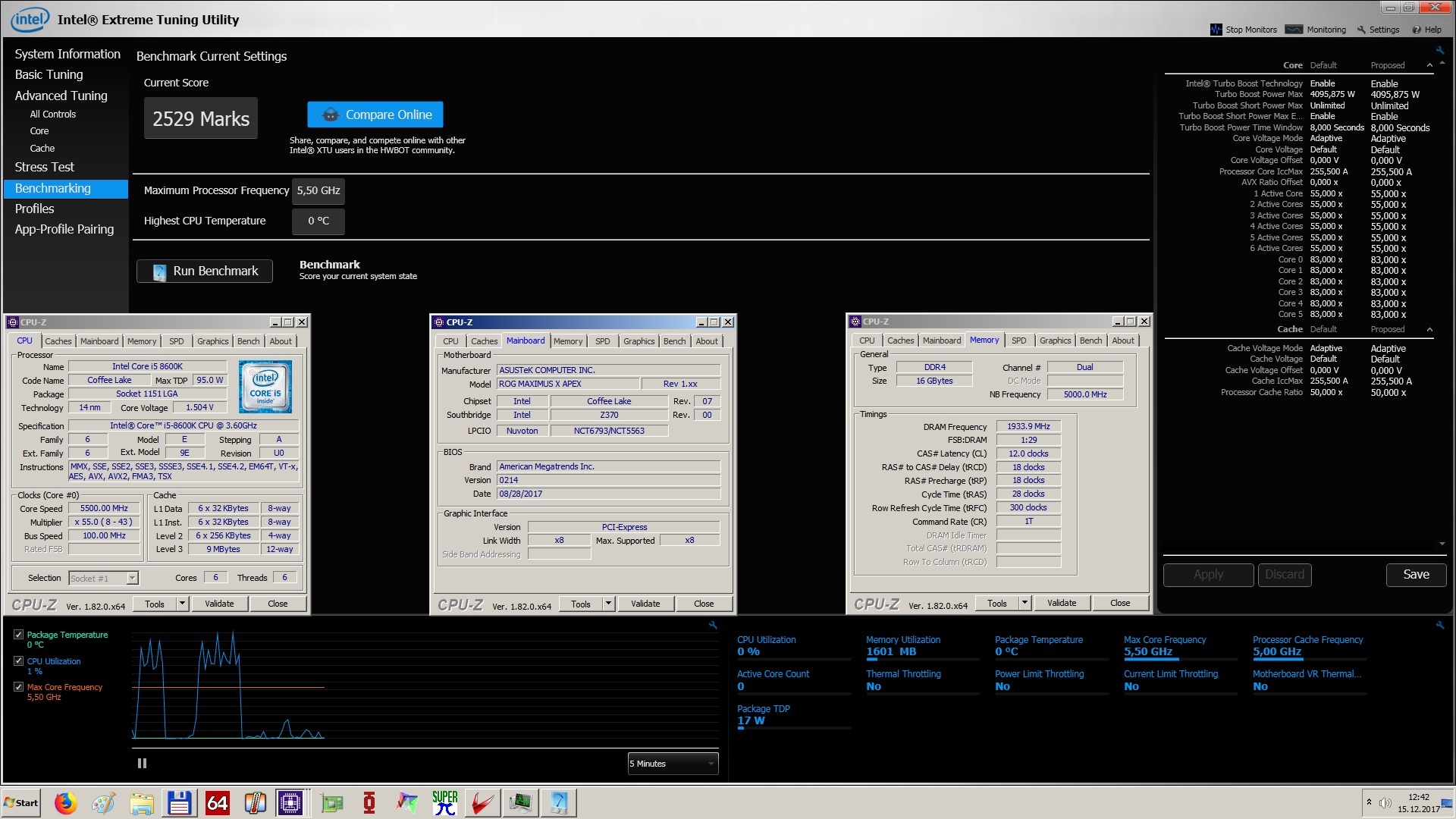
Task: Open Profiles in sidebar
Action: (x=35, y=209)
